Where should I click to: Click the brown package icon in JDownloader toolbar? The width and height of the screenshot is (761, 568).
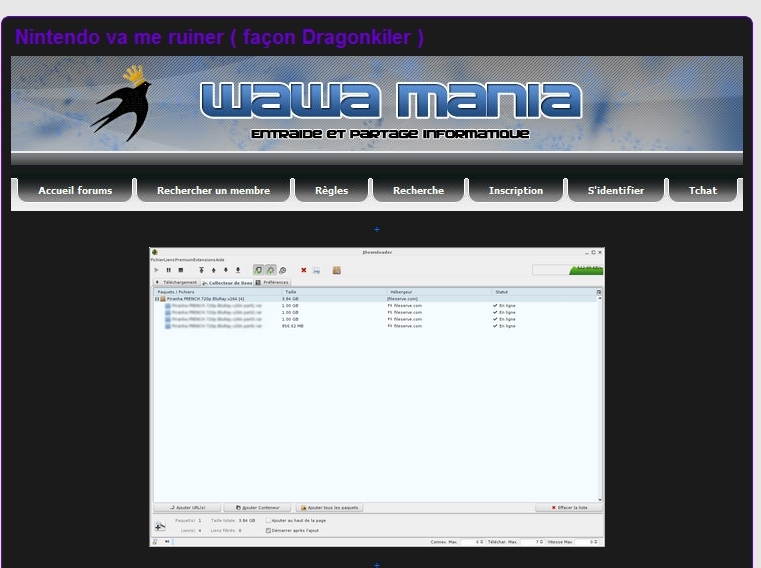coord(337,270)
